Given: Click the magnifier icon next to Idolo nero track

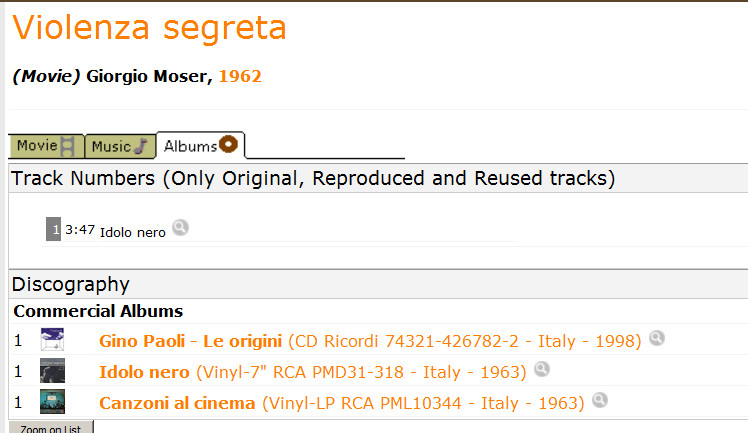Looking at the screenshot, I should click(x=180, y=227).
